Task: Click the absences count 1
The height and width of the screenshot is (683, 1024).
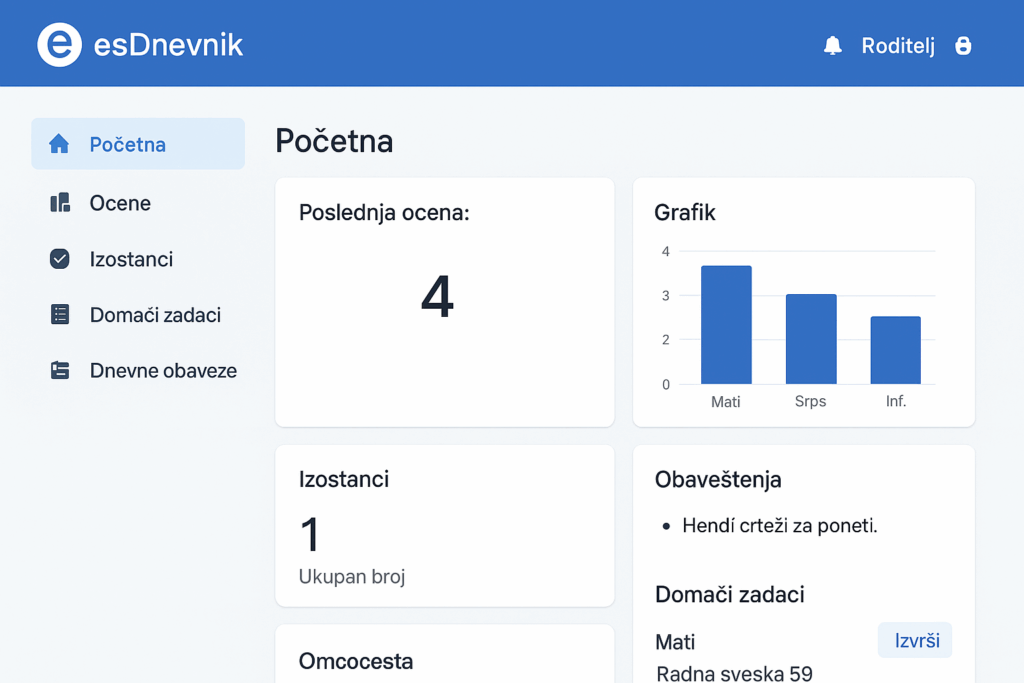Action: [310, 534]
